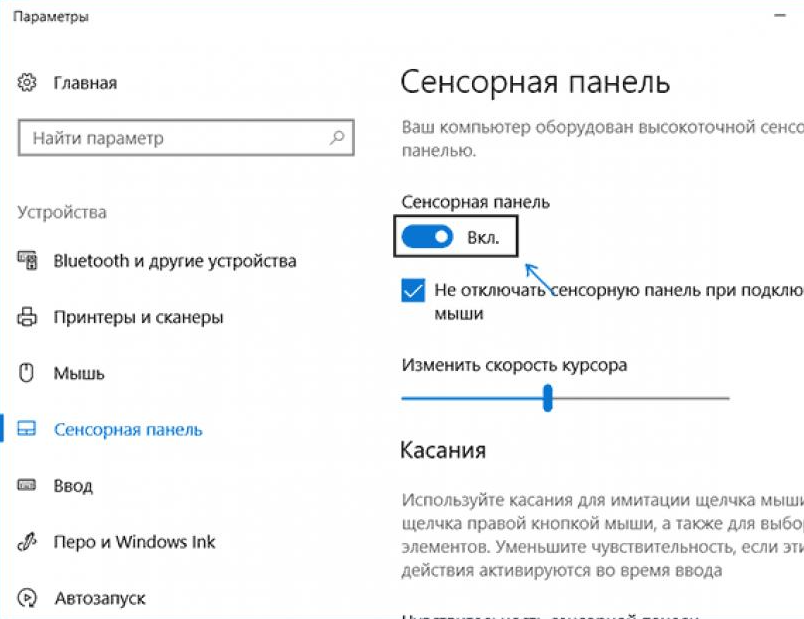Click the mouse icon in sidebar
Screen dimensions: 804x619
pyautogui.click(x=28, y=373)
